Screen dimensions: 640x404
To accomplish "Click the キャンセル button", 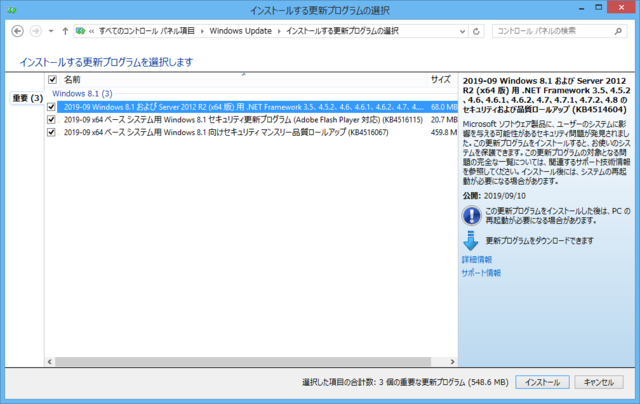I will click(599, 382).
